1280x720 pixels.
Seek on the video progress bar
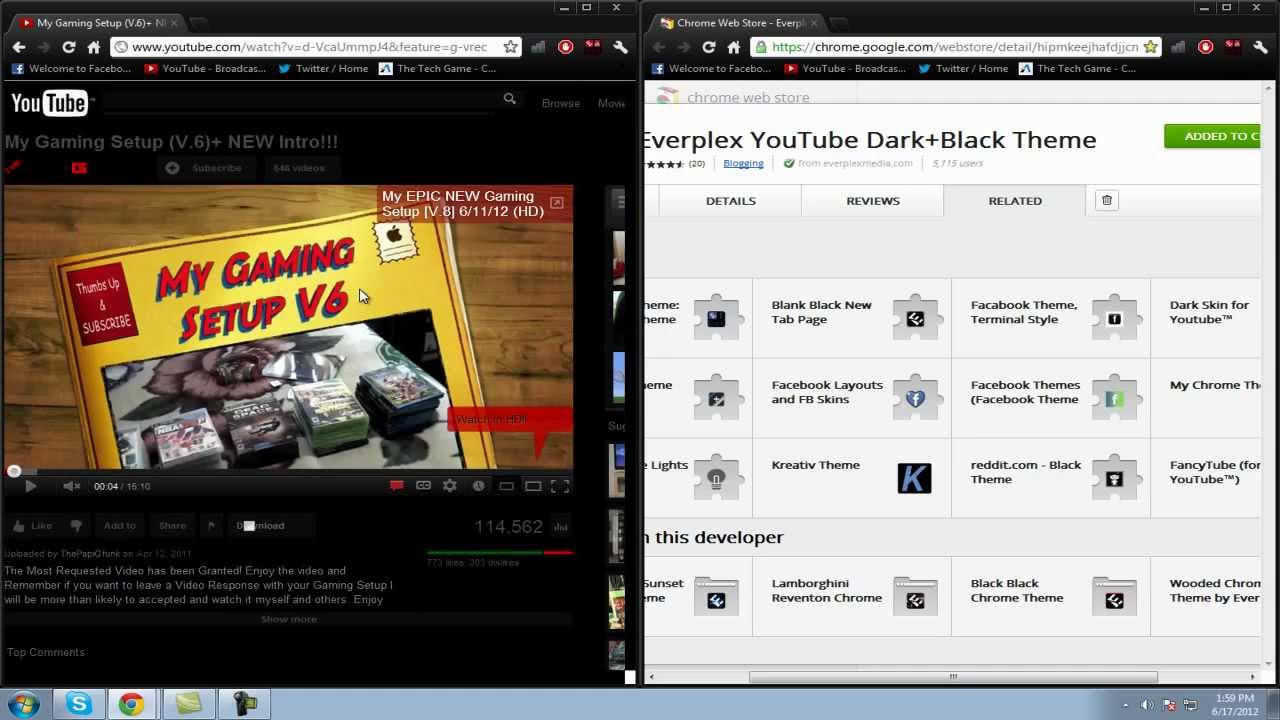pos(289,471)
